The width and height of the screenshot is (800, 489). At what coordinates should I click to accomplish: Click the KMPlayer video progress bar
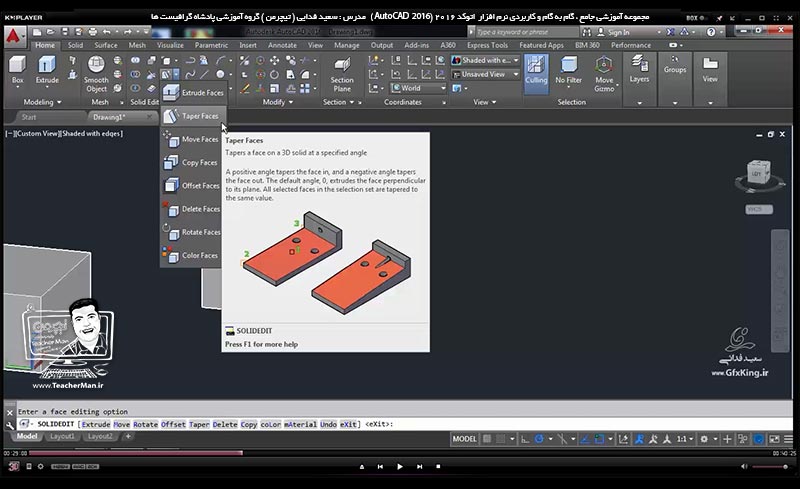(399, 453)
